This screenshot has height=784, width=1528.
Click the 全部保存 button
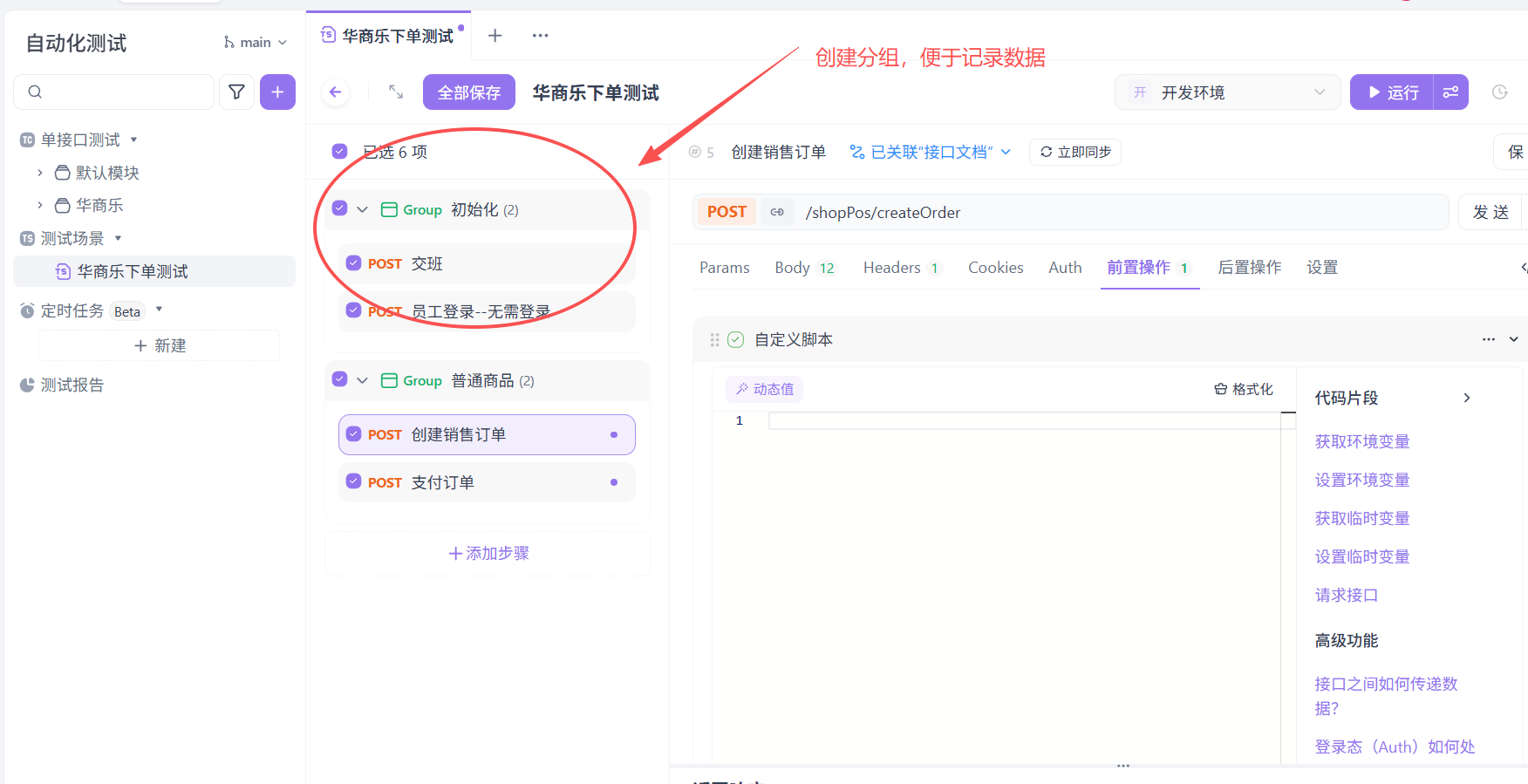click(x=468, y=92)
